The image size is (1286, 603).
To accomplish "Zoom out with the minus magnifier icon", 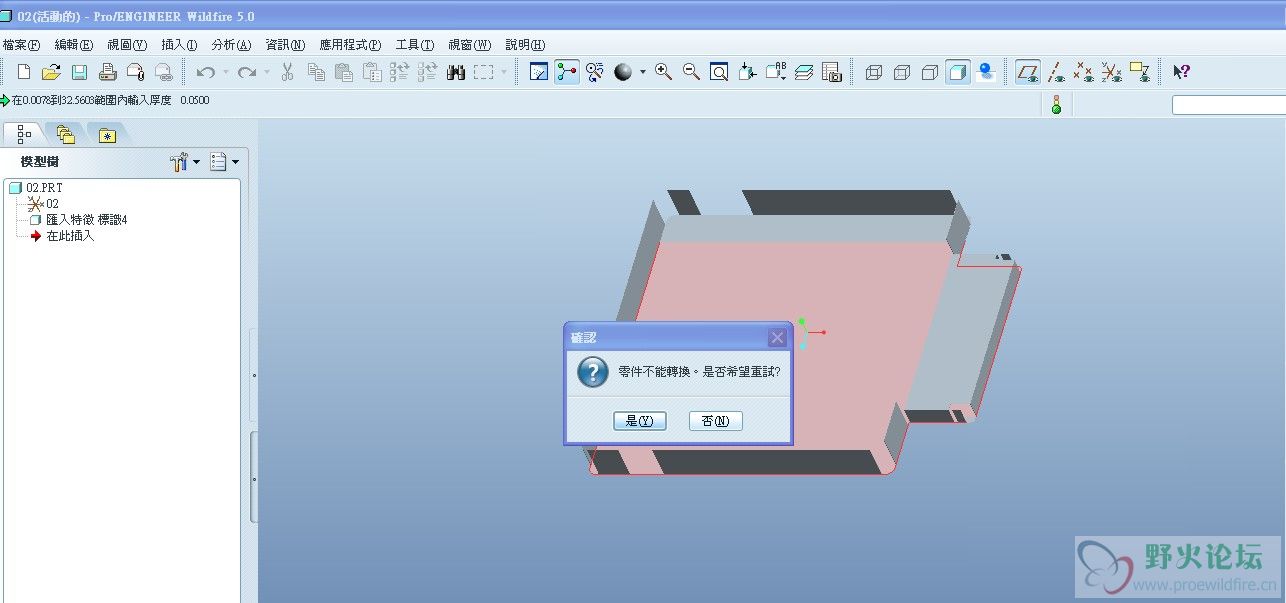I will pyautogui.click(x=691, y=72).
